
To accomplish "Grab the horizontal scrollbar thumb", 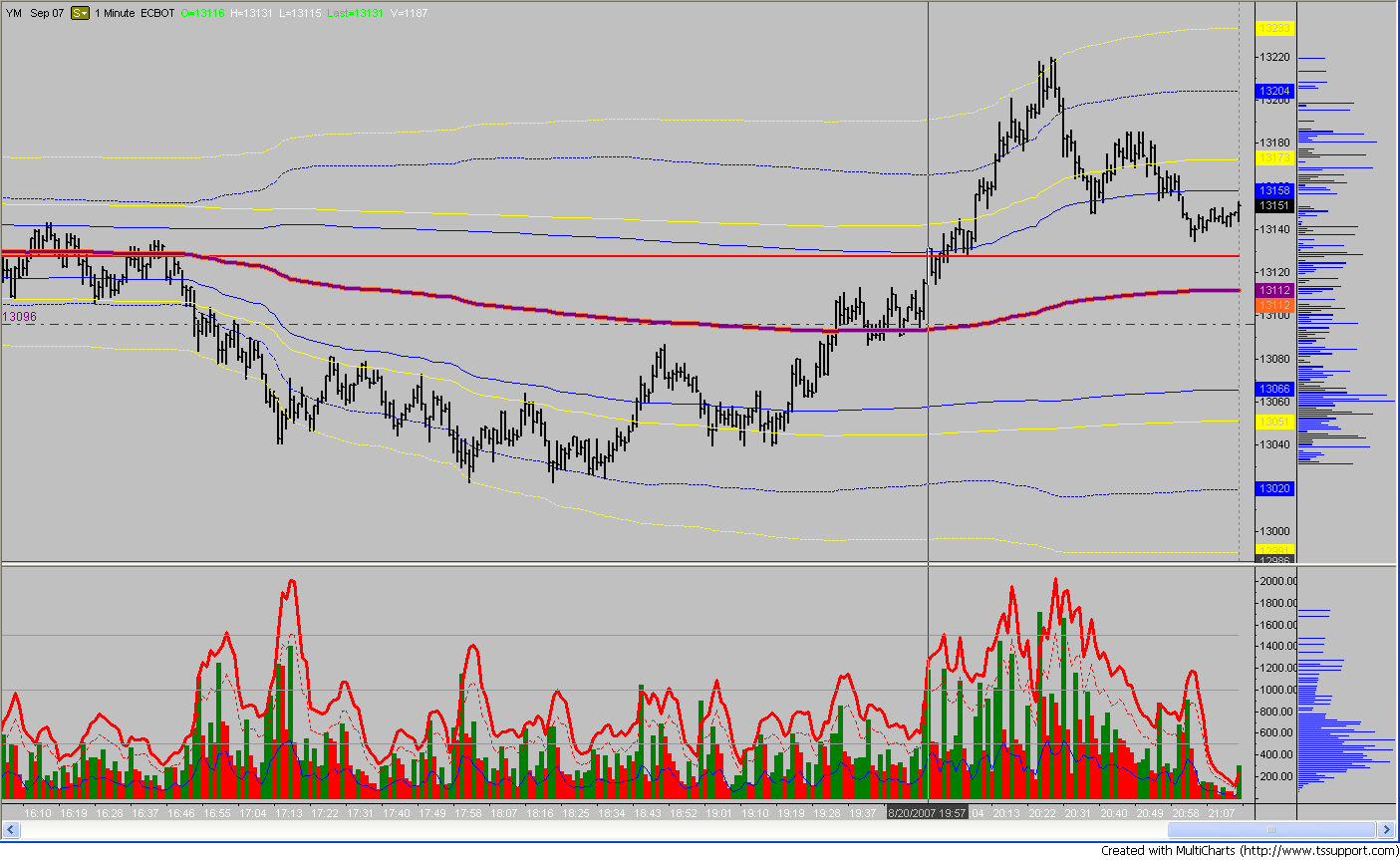I will pyautogui.click(x=1270, y=829).
